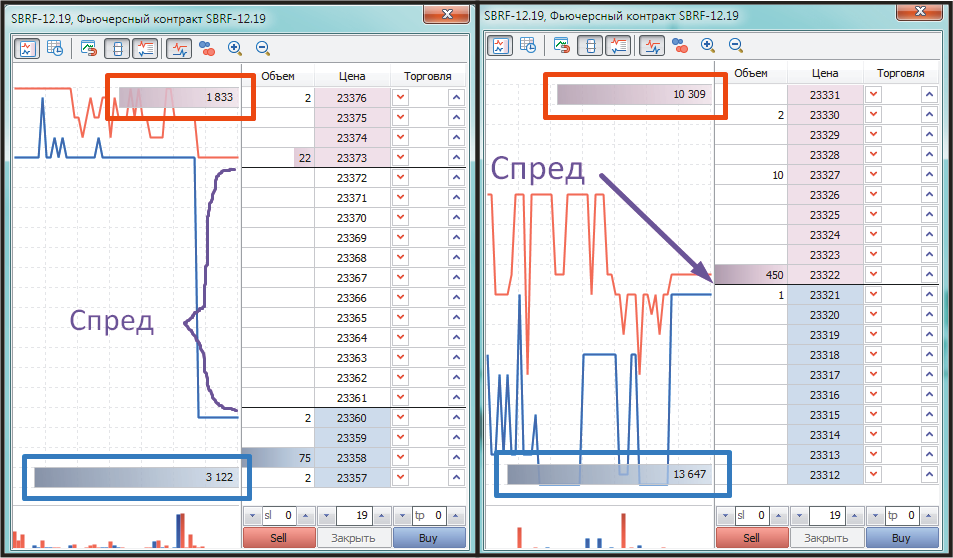Click blue buy arrow at price 23360
The image size is (953, 558).
456,418
